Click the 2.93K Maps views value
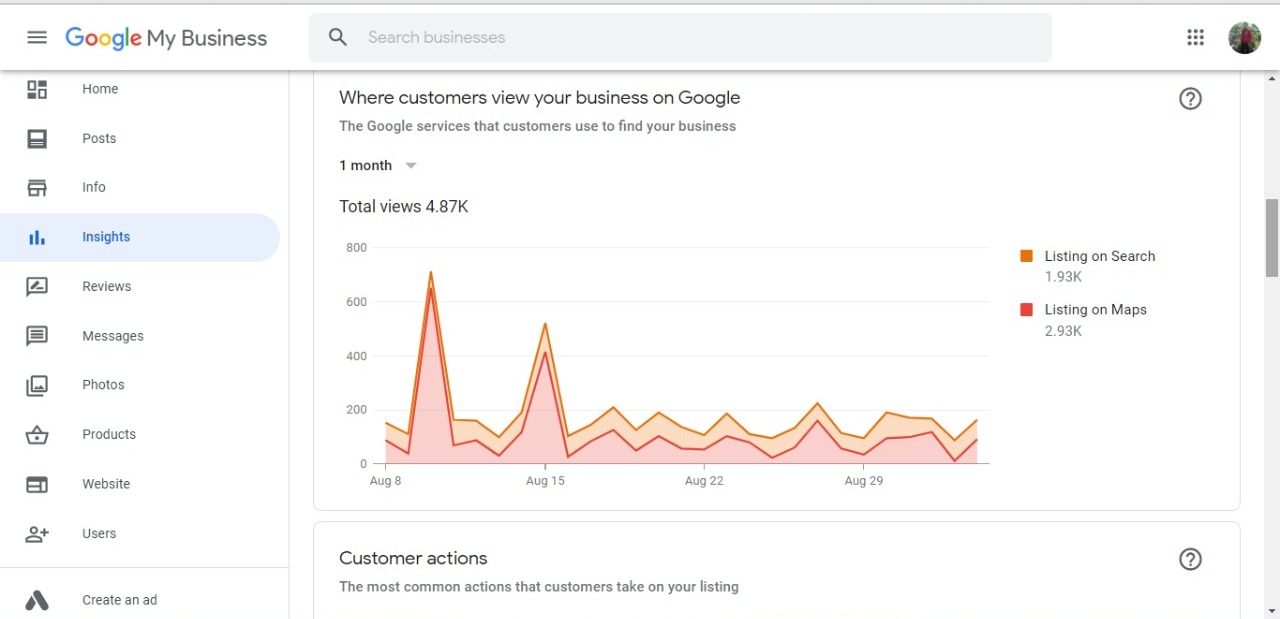 pos(1063,331)
